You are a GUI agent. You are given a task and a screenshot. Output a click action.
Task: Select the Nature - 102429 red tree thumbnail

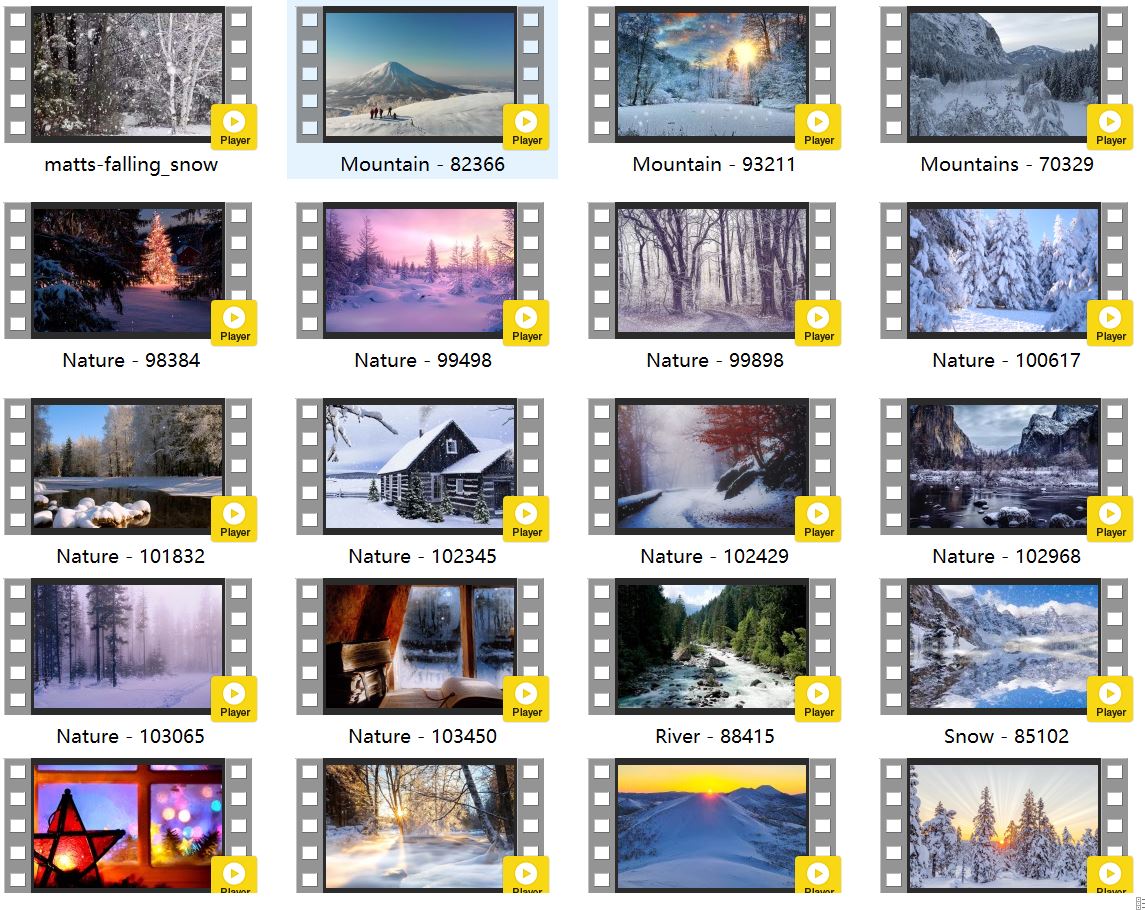pos(711,466)
